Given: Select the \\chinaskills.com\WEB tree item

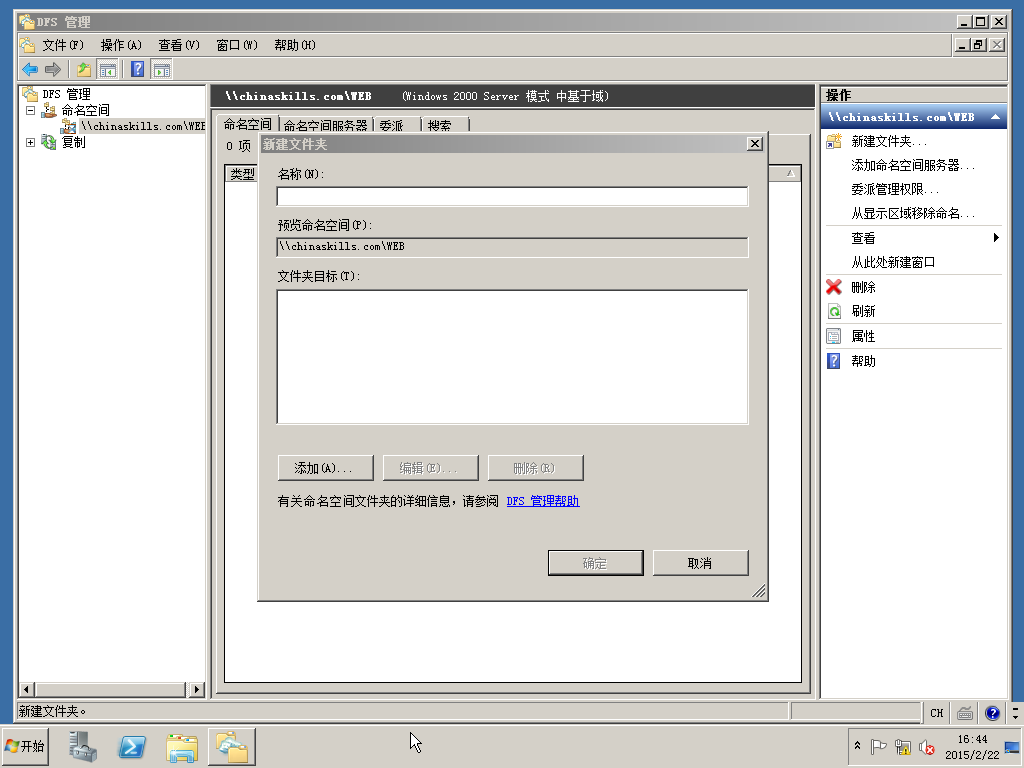Looking at the screenshot, I should (143, 126).
